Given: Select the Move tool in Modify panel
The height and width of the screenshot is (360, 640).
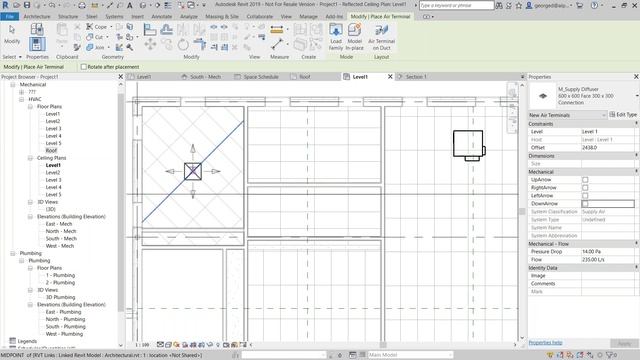Looking at the screenshot, I should click(x=150, y=44).
